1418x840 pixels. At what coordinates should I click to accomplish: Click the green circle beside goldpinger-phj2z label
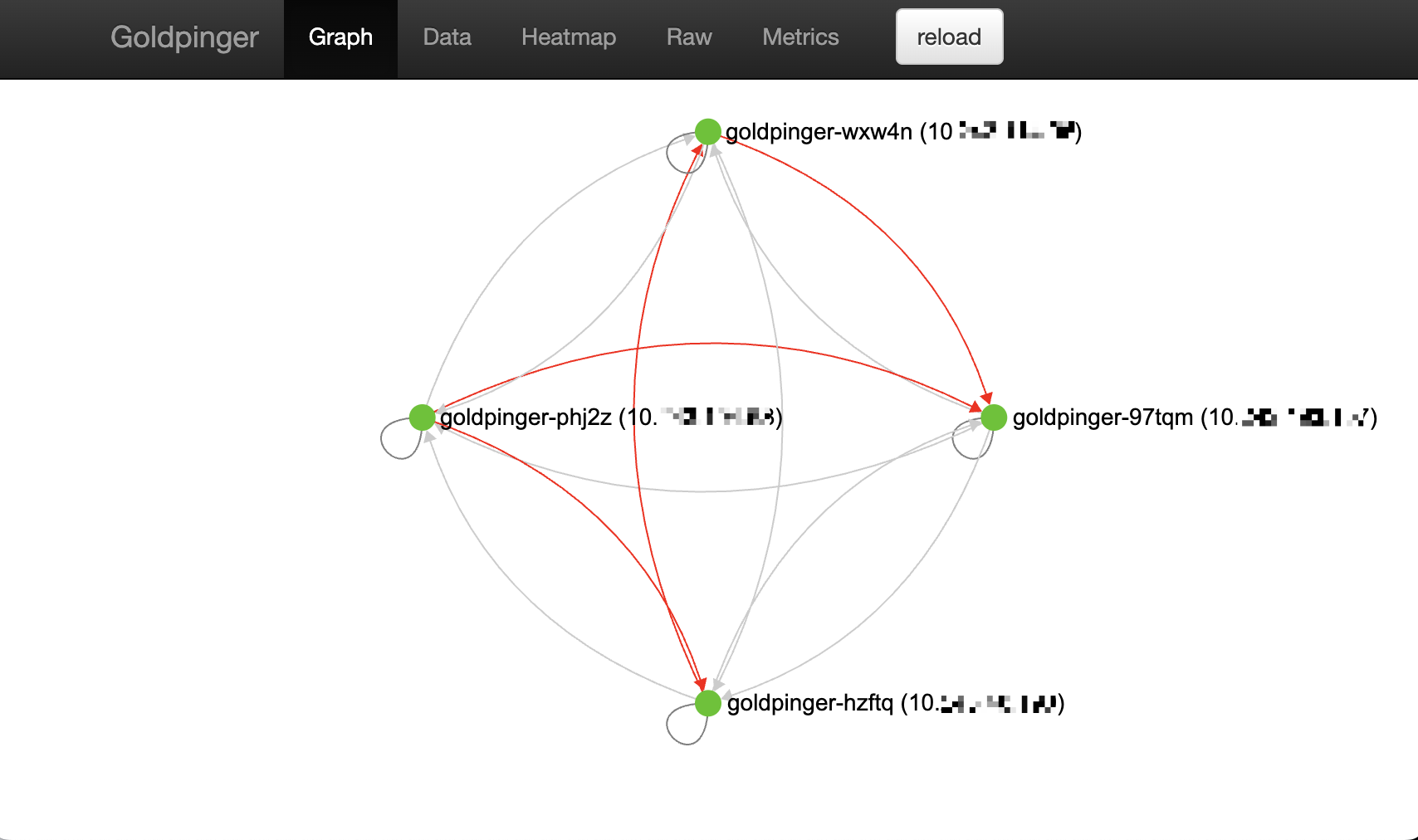point(422,418)
